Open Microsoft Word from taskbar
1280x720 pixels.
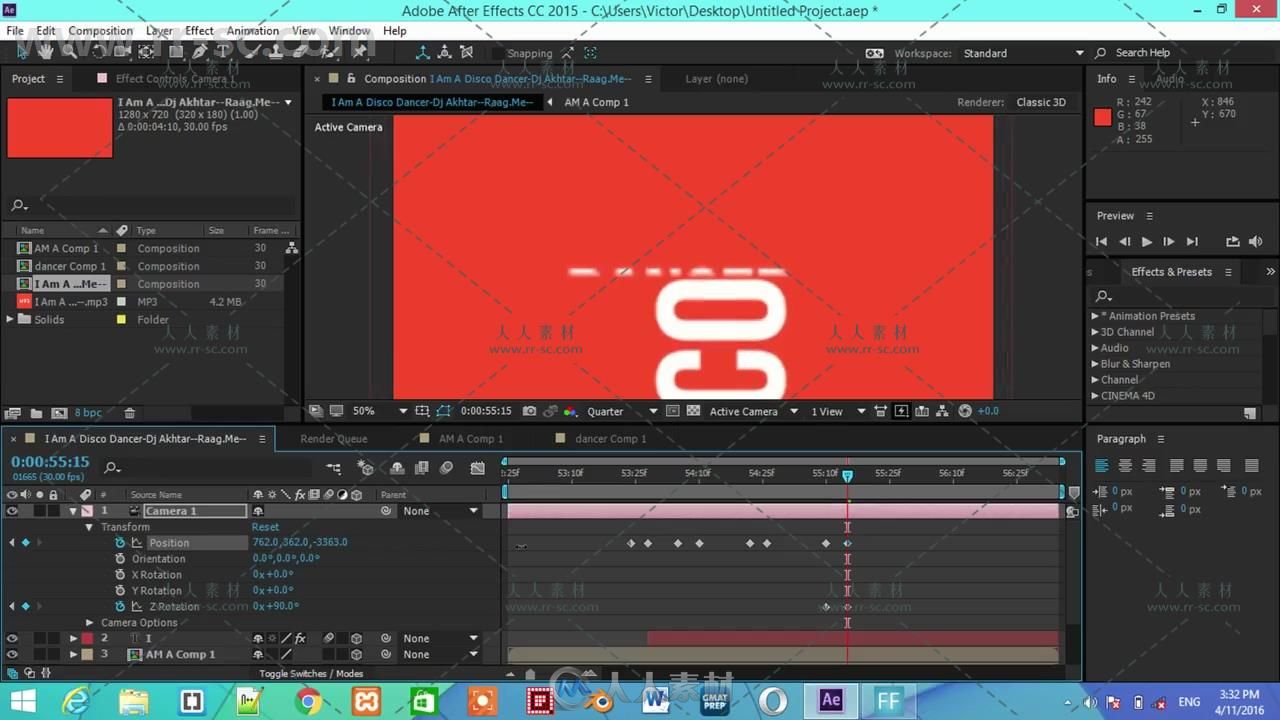coord(656,700)
